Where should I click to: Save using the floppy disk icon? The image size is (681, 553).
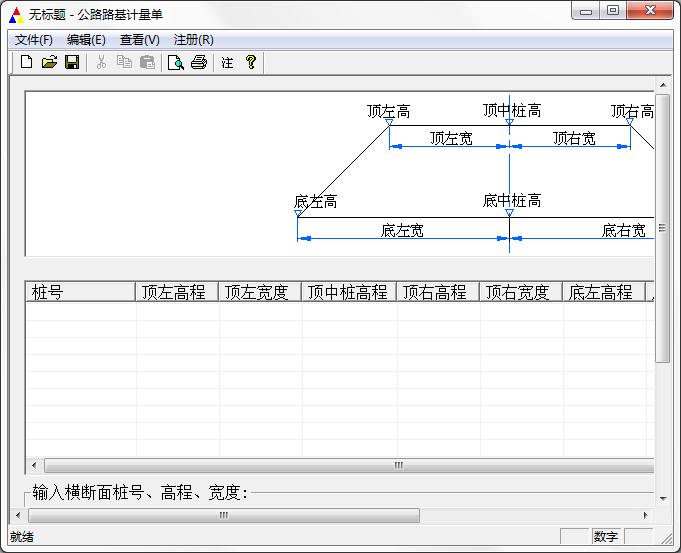[72, 62]
